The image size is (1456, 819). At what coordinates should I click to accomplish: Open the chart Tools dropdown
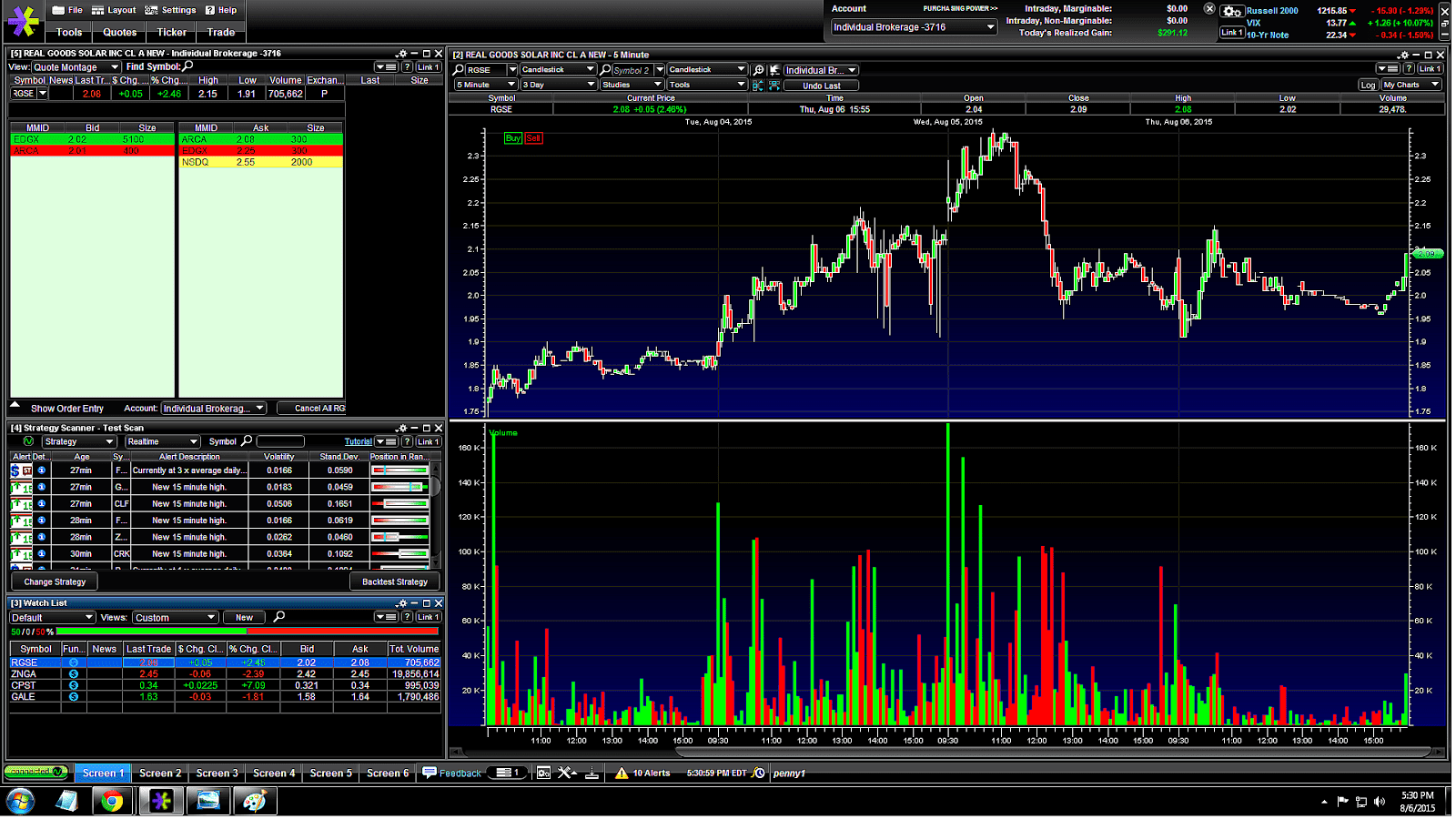click(707, 85)
